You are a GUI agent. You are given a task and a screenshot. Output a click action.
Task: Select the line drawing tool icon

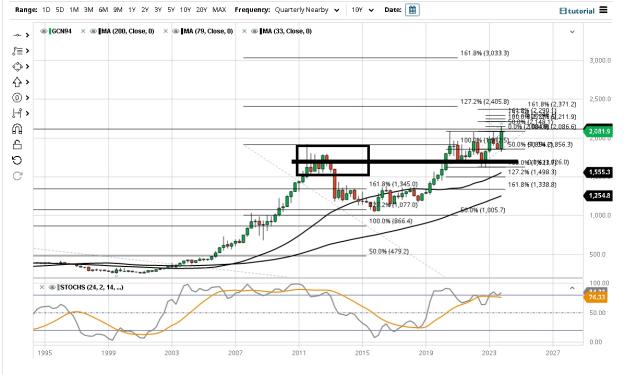17,35
